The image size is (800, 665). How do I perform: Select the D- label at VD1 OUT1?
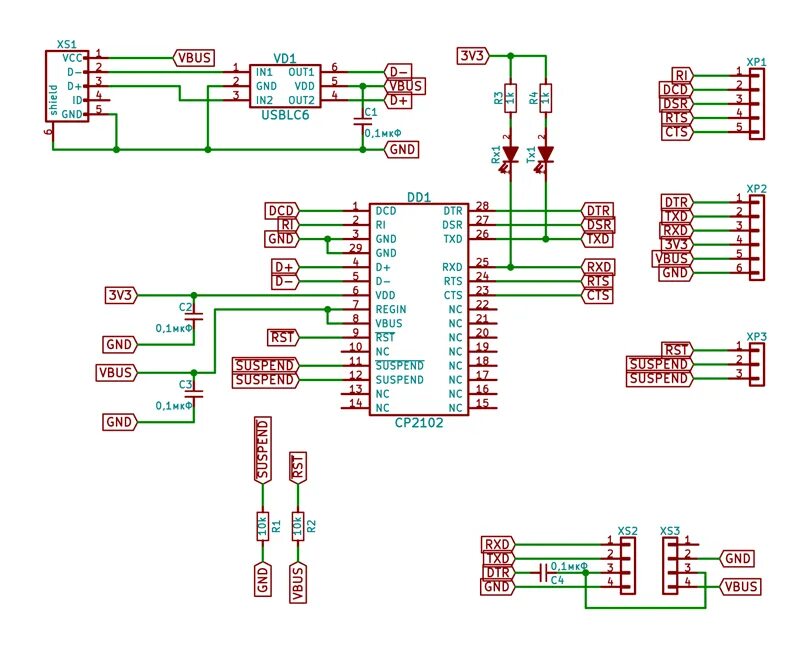[398, 72]
